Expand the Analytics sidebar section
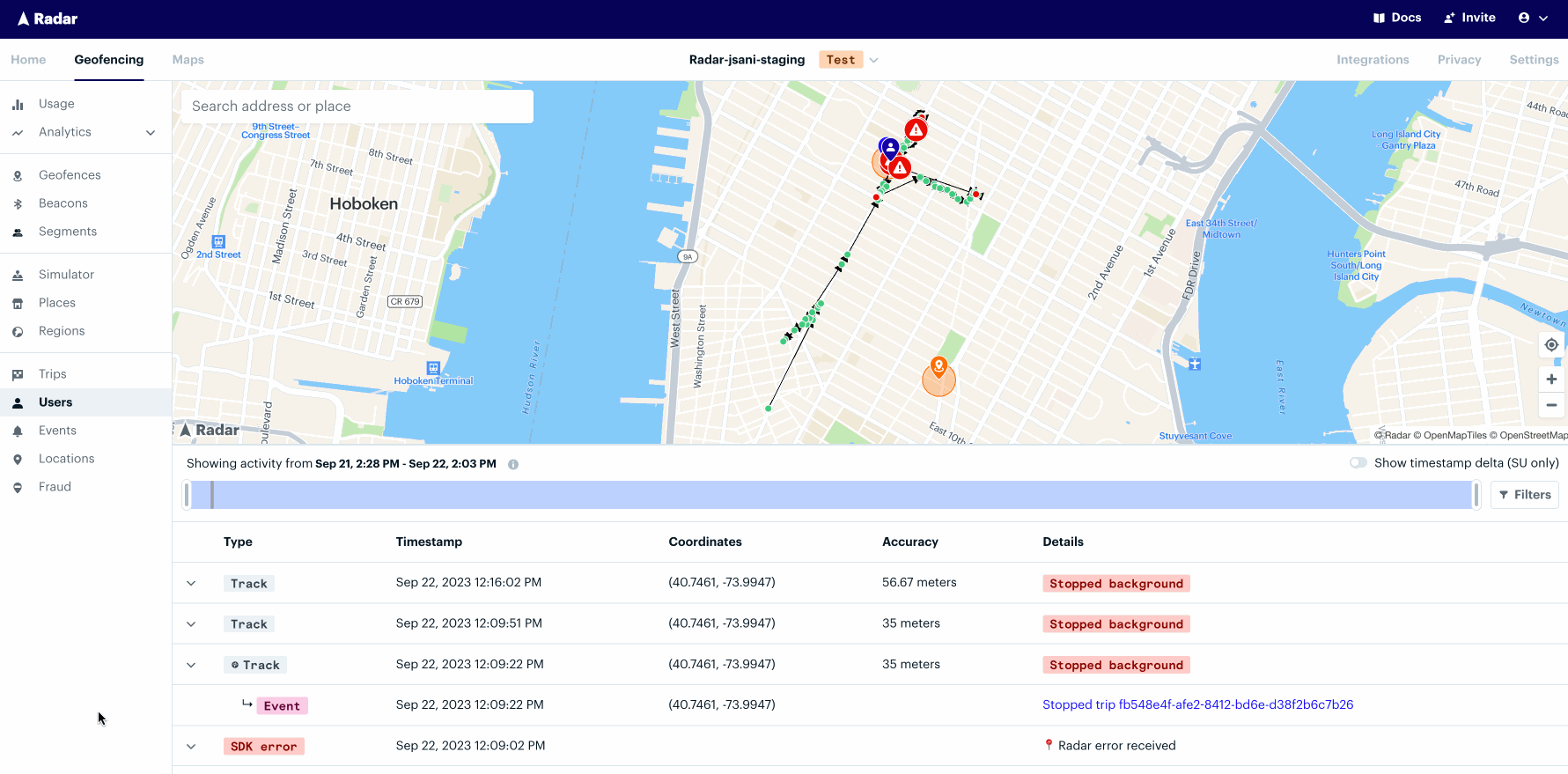The width and height of the screenshot is (1568, 774). pyautogui.click(x=151, y=132)
